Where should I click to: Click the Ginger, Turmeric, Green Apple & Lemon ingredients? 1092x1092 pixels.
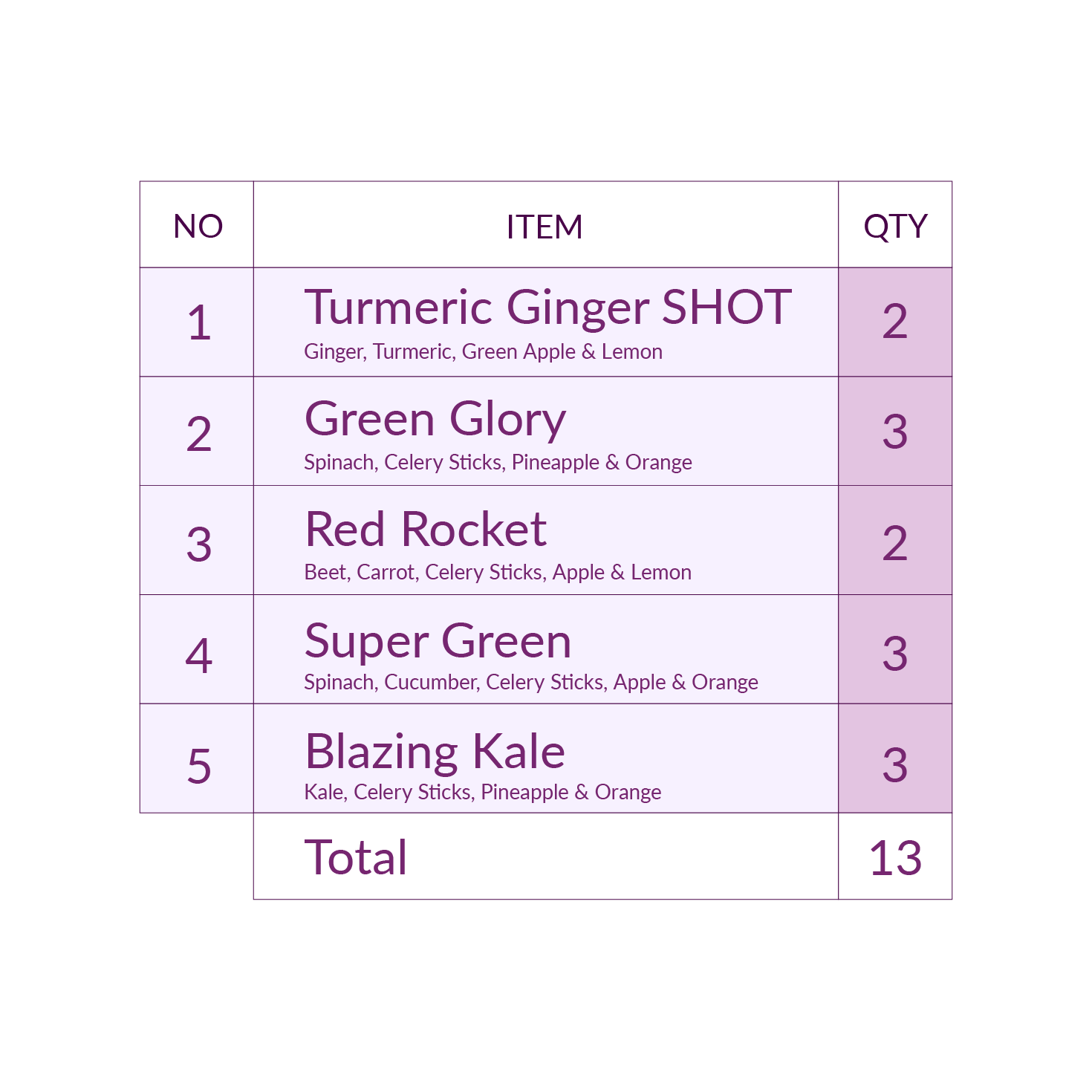click(x=484, y=352)
